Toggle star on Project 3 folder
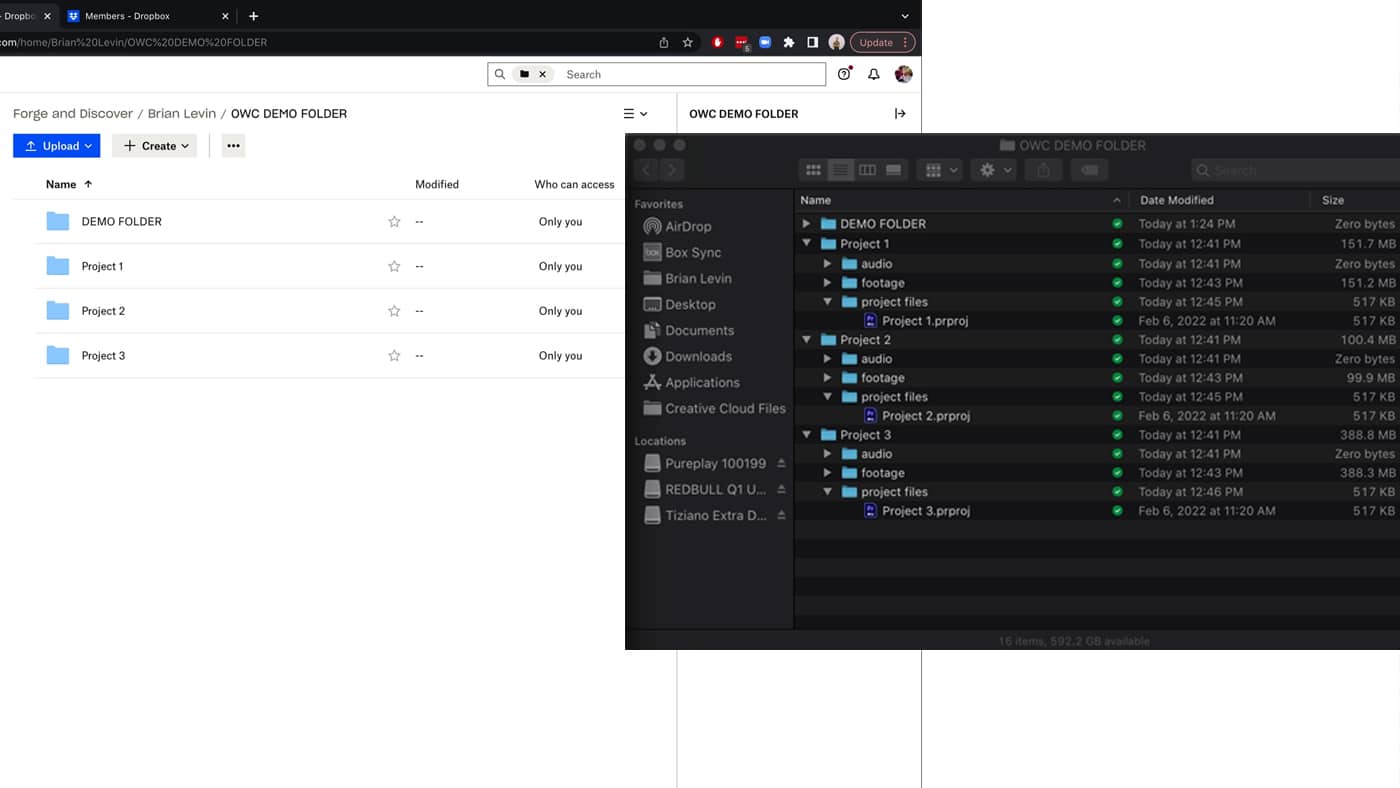 click(394, 356)
